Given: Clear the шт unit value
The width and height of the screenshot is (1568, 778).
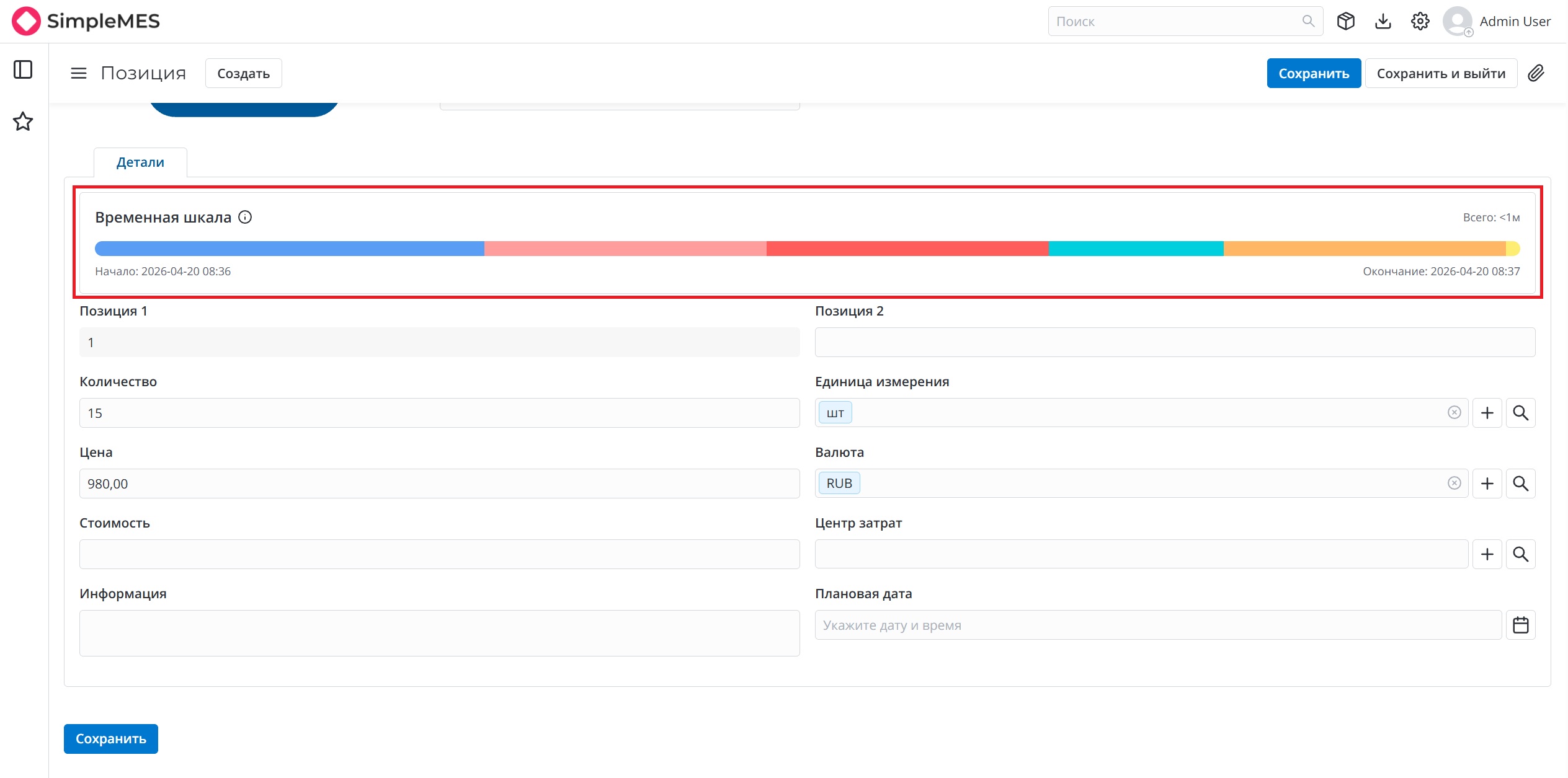Looking at the screenshot, I should [1454, 412].
